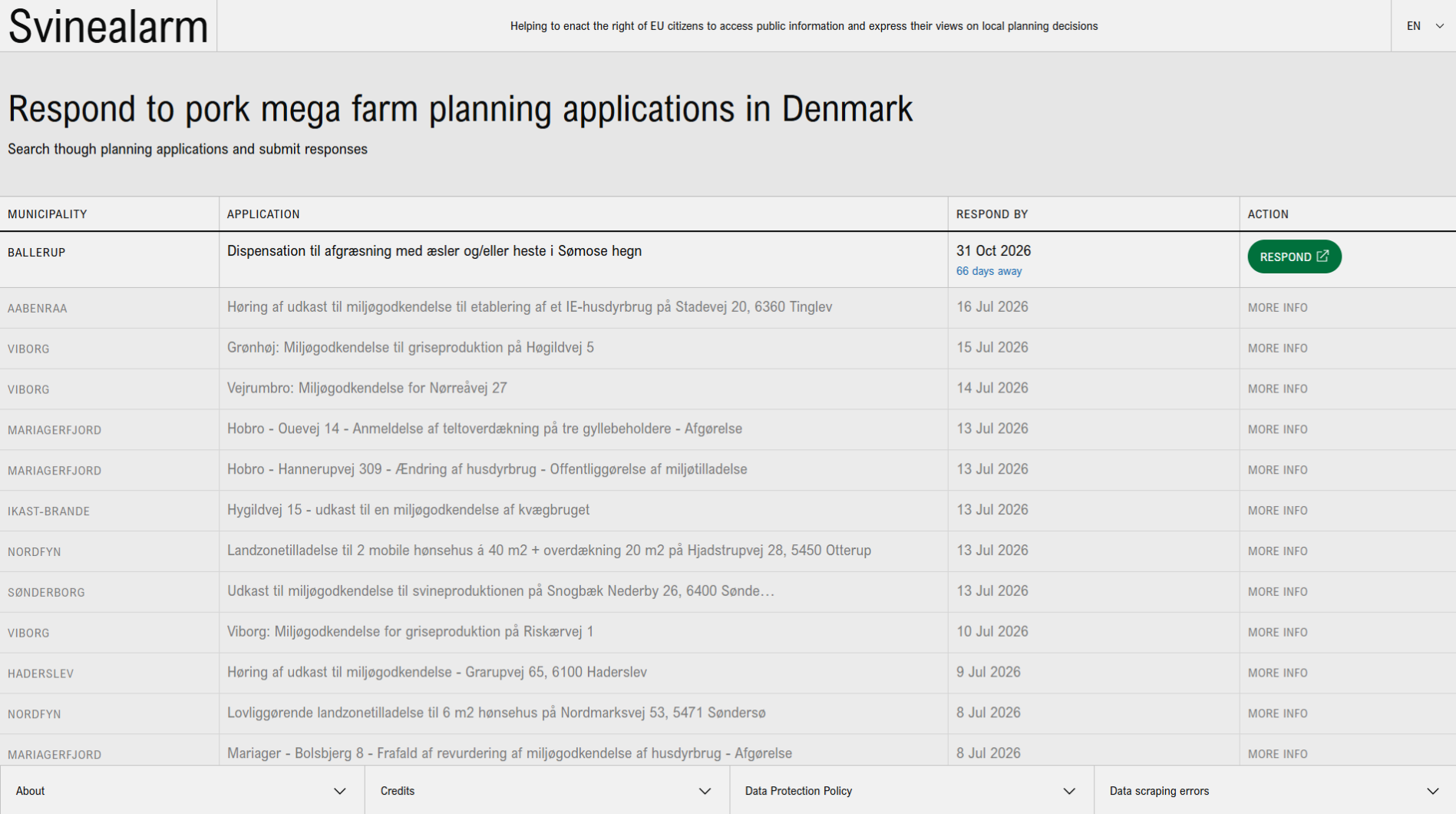
Task: Open MORE INFO for Hygildvej 15 row
Action: coord(1277,511)
